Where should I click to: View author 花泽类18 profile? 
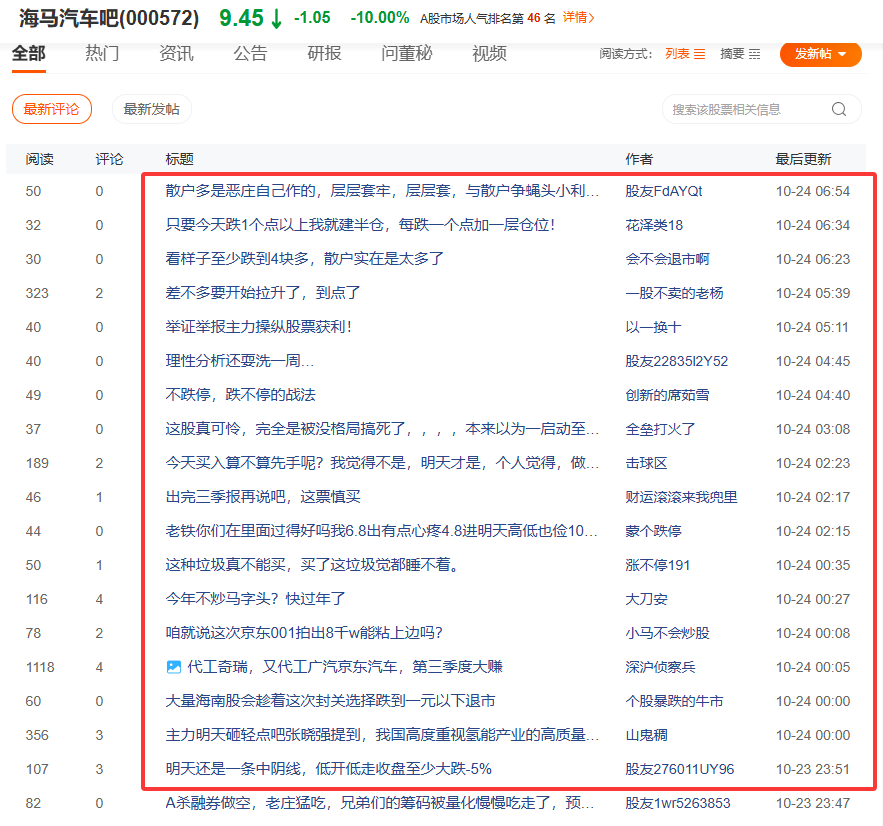(654, 225)
